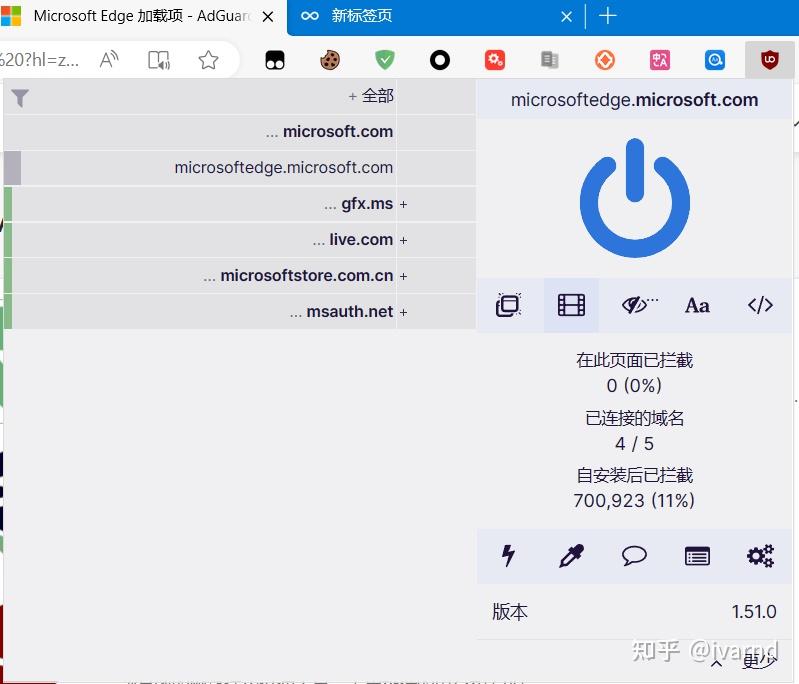Viewport: 799px width, 684px height.
Task: Click the cookie extension icon
Action: pos(330,60)
